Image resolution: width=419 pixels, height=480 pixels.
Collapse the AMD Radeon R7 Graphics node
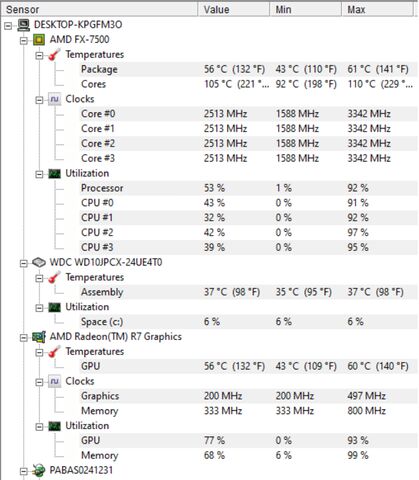pyautogui.click(x=24, y=338)
